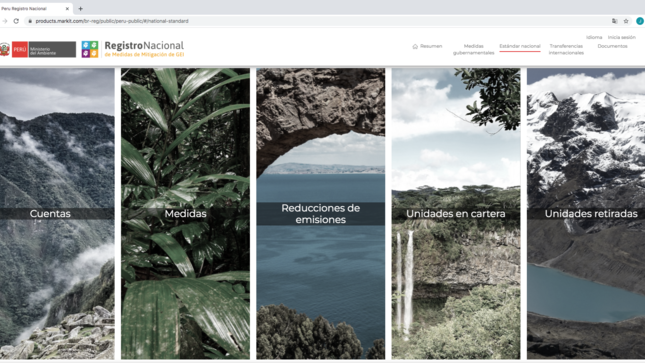
Task: Select the Estándar nacional menu item
Action: tap(520, 46)
